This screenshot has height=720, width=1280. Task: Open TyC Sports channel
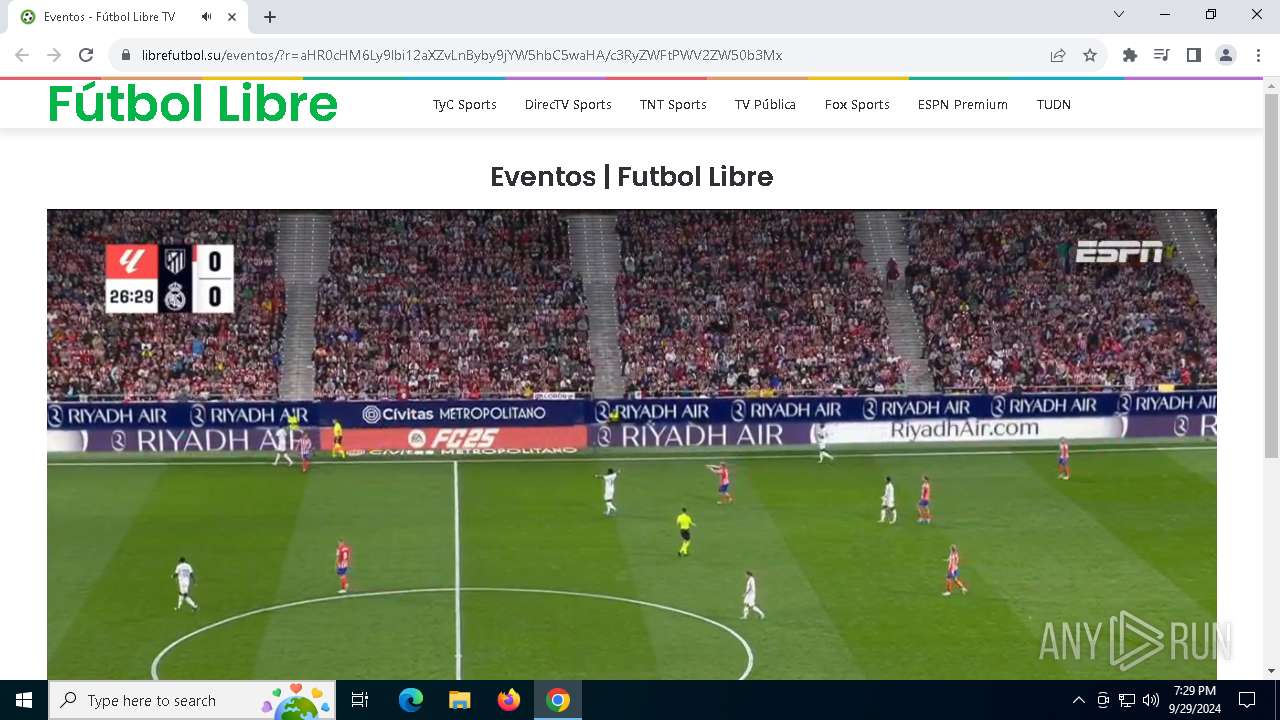465,104
